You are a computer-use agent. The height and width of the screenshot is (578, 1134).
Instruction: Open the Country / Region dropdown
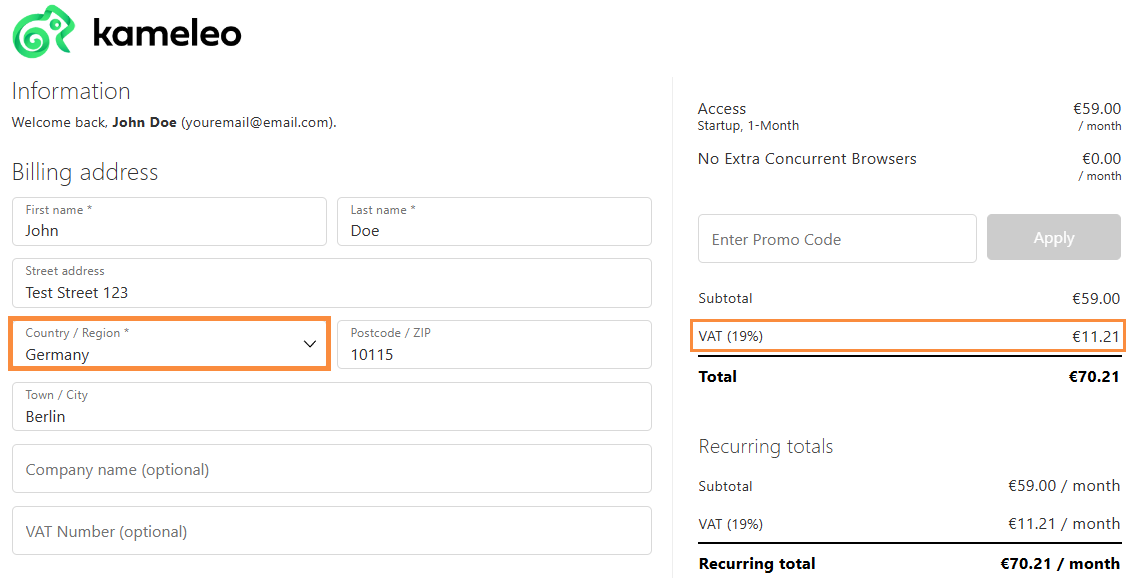click(x=169, y=344)
